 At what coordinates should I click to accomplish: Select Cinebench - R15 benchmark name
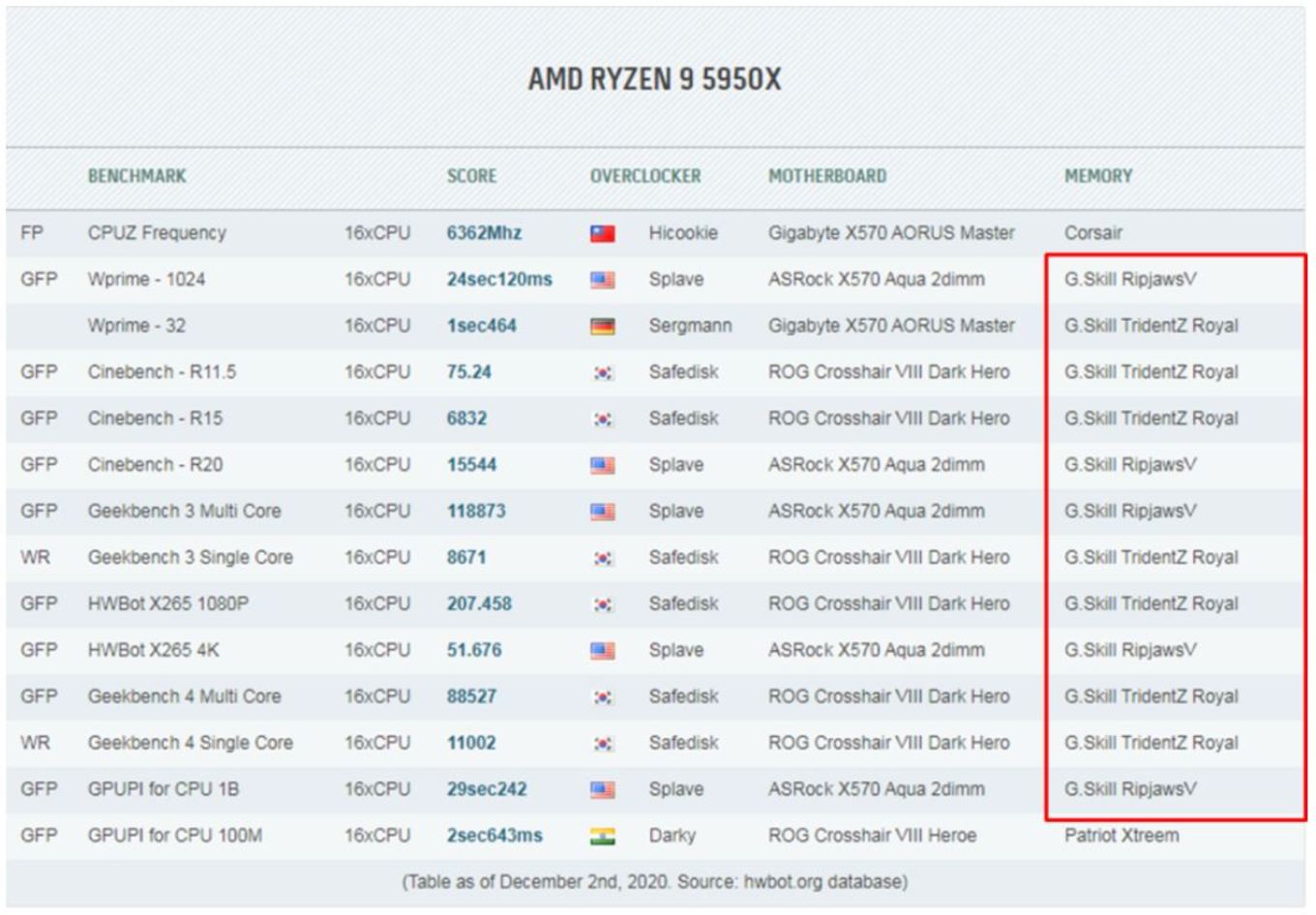coord(155,419)
